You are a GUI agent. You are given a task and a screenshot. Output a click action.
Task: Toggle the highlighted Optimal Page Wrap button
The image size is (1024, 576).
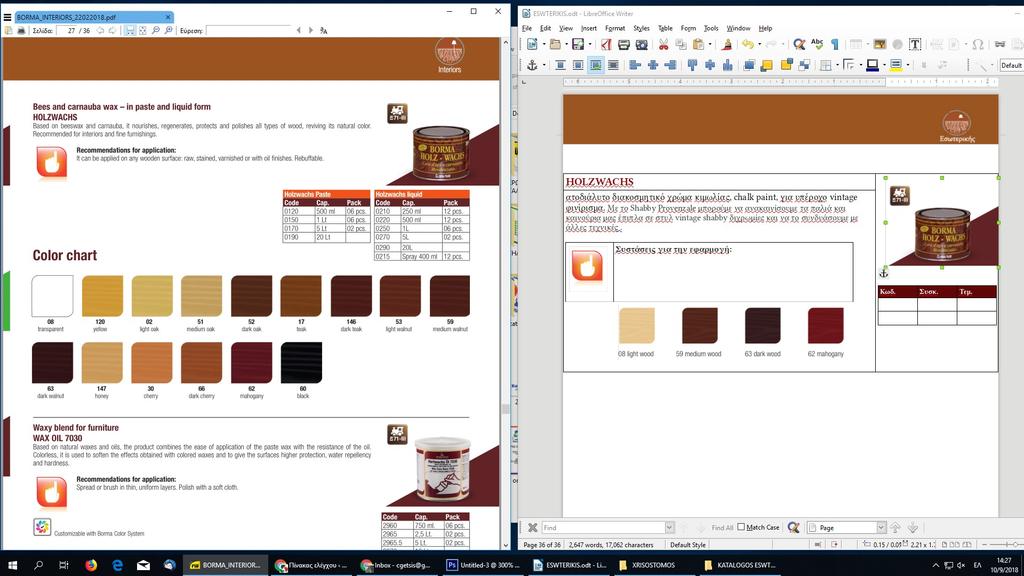(x=596, y=65)
